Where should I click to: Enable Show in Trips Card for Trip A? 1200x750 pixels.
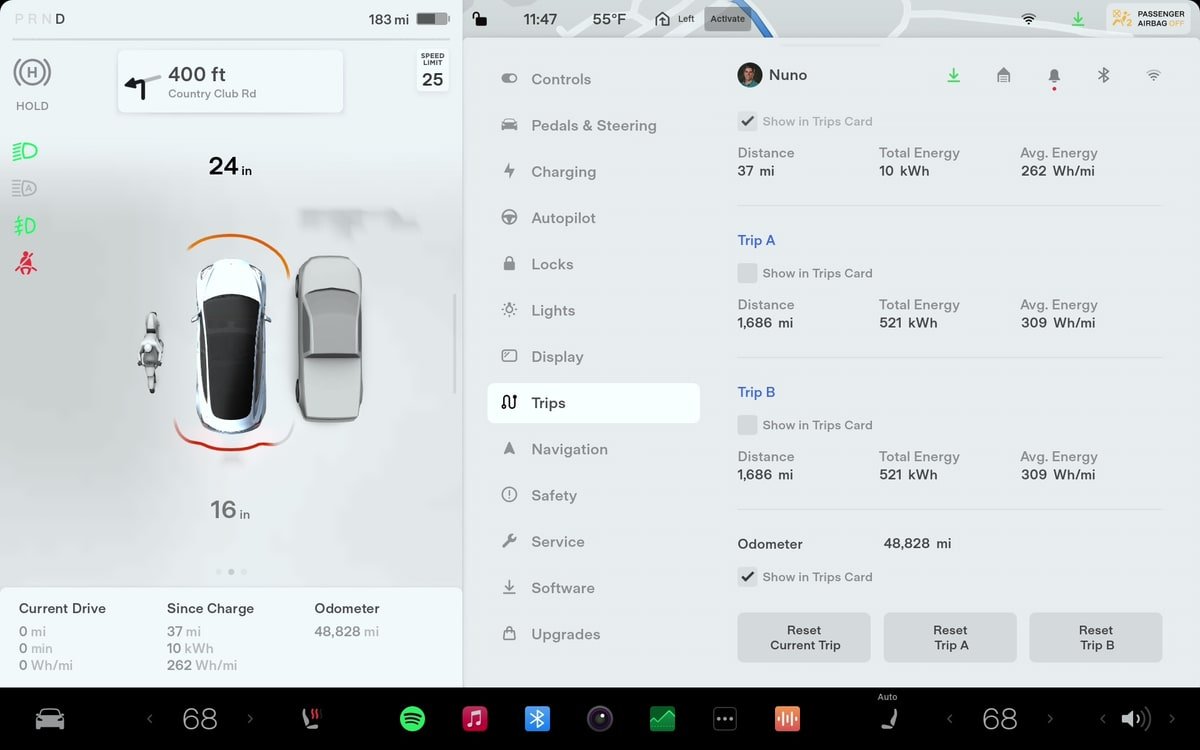tap(747, 273)
